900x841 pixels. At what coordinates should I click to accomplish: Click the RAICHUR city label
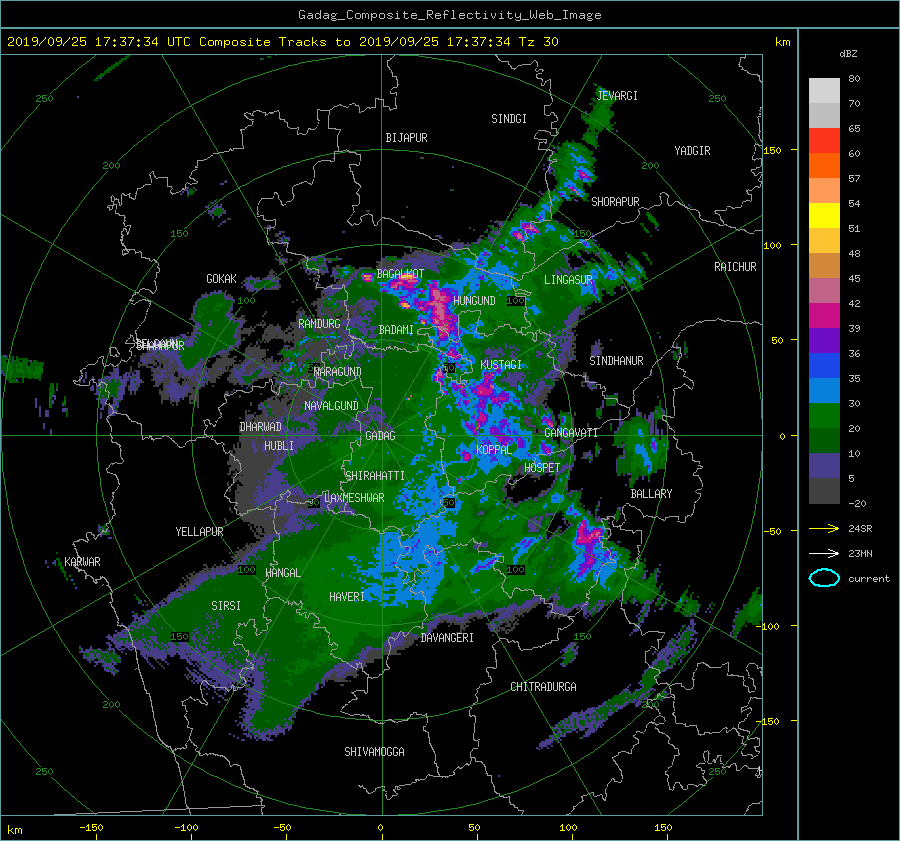(735, 267)
